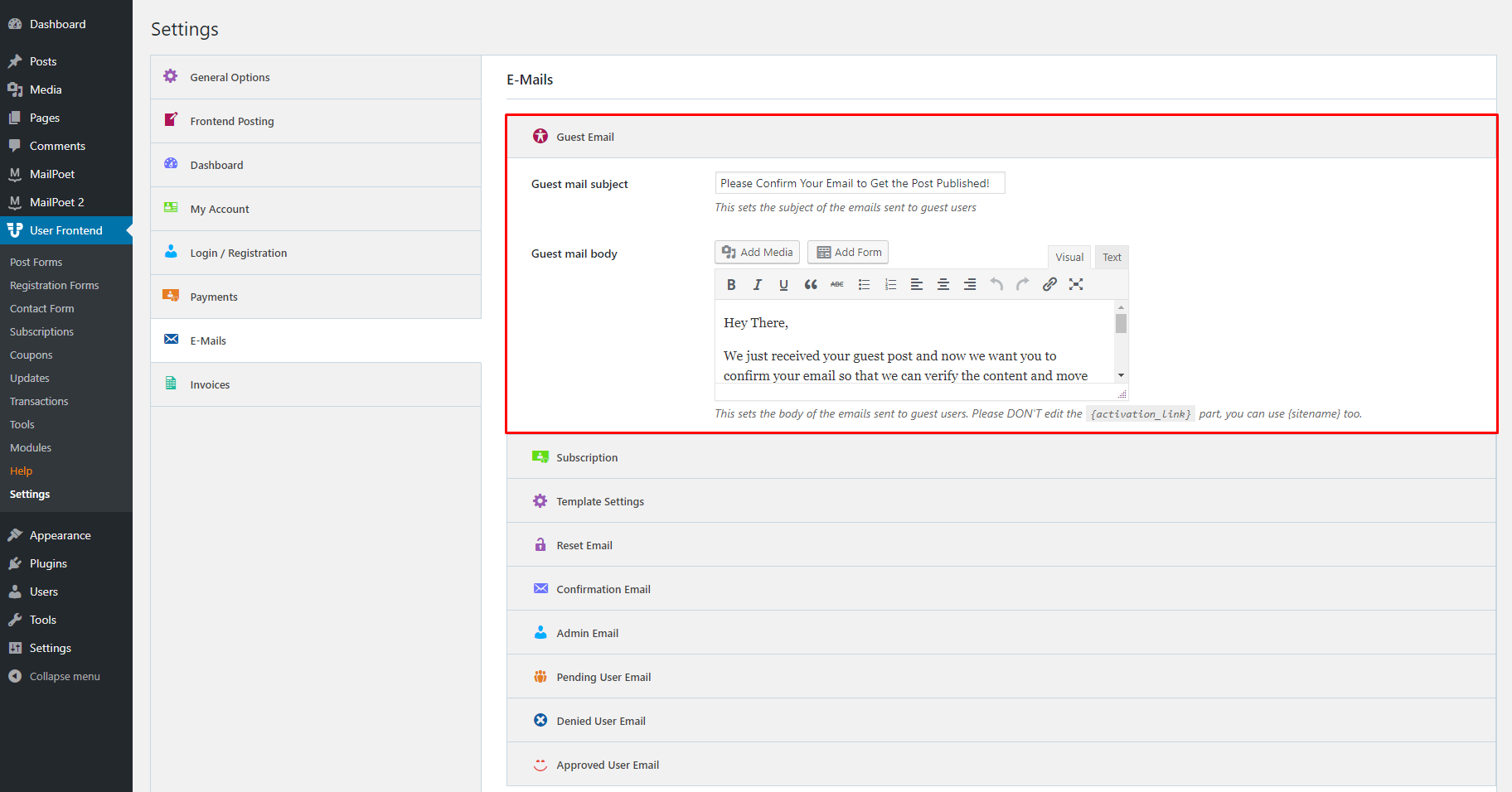Viewport: 1512px width, 792px height.
Task: Expand the Approved User Email section
Action: tap(1001, 765)
